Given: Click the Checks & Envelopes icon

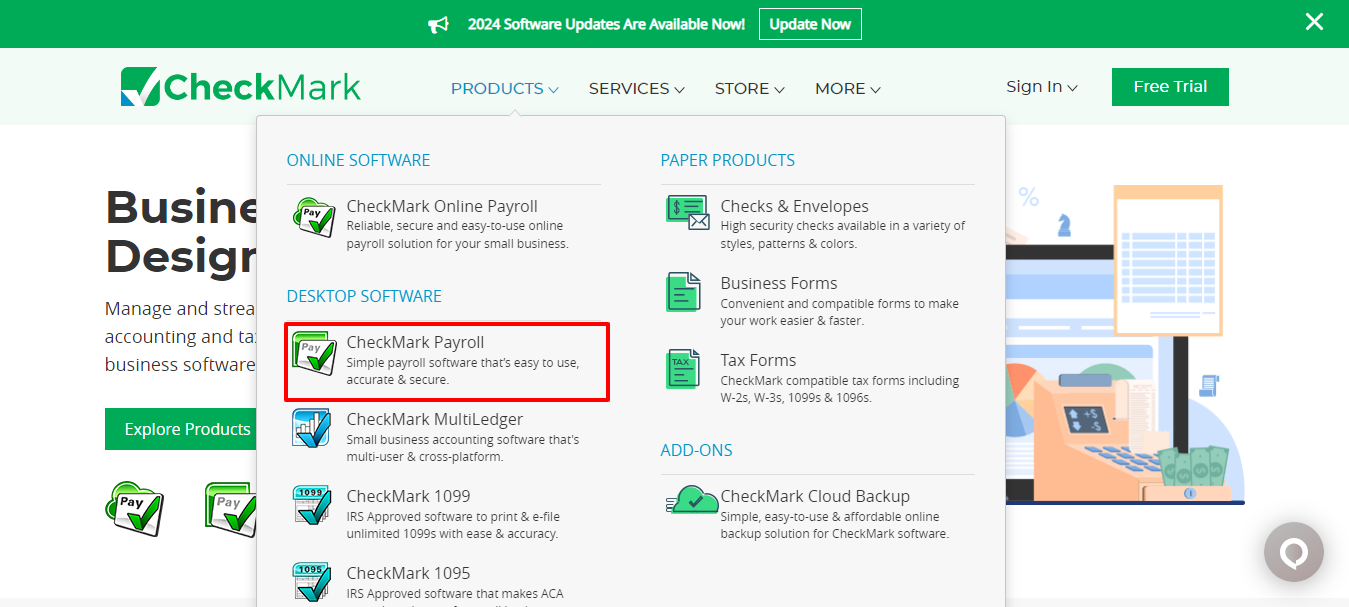Looking at the screenshot, I should pos(687,213).
